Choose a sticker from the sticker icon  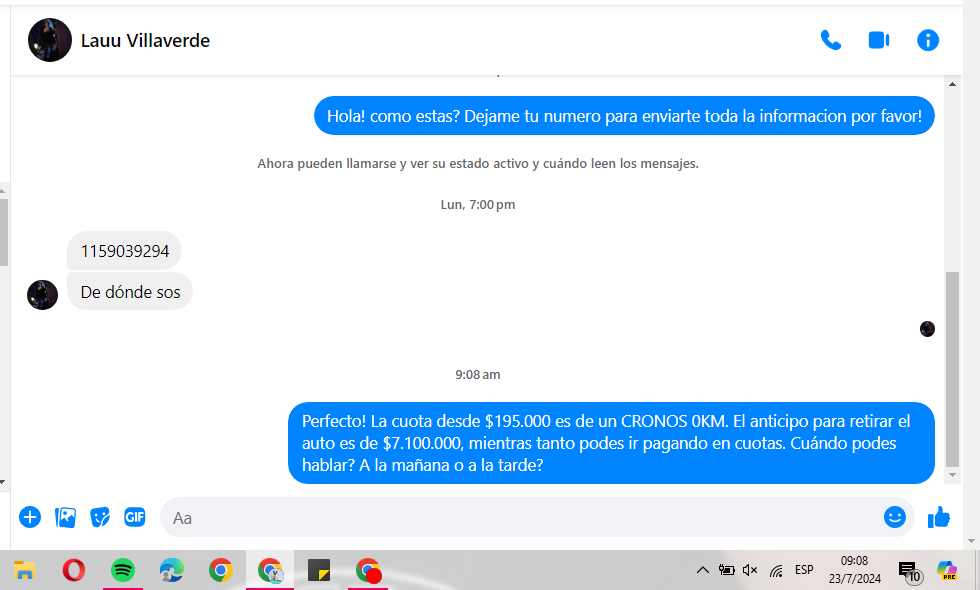[100, 517]
